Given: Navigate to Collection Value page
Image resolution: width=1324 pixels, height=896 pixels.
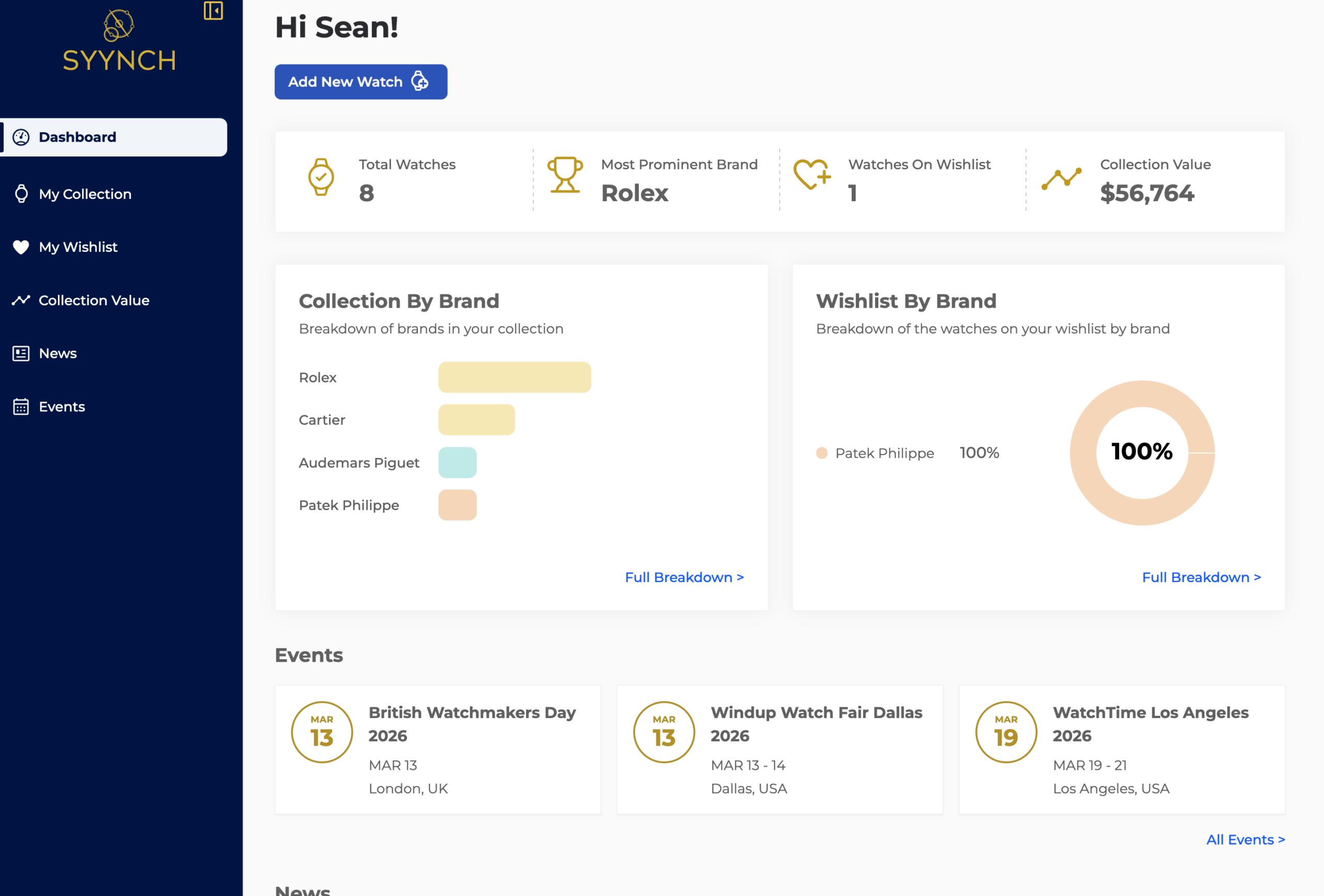Looking at the screenshot, I should click(x=94, y=300).
